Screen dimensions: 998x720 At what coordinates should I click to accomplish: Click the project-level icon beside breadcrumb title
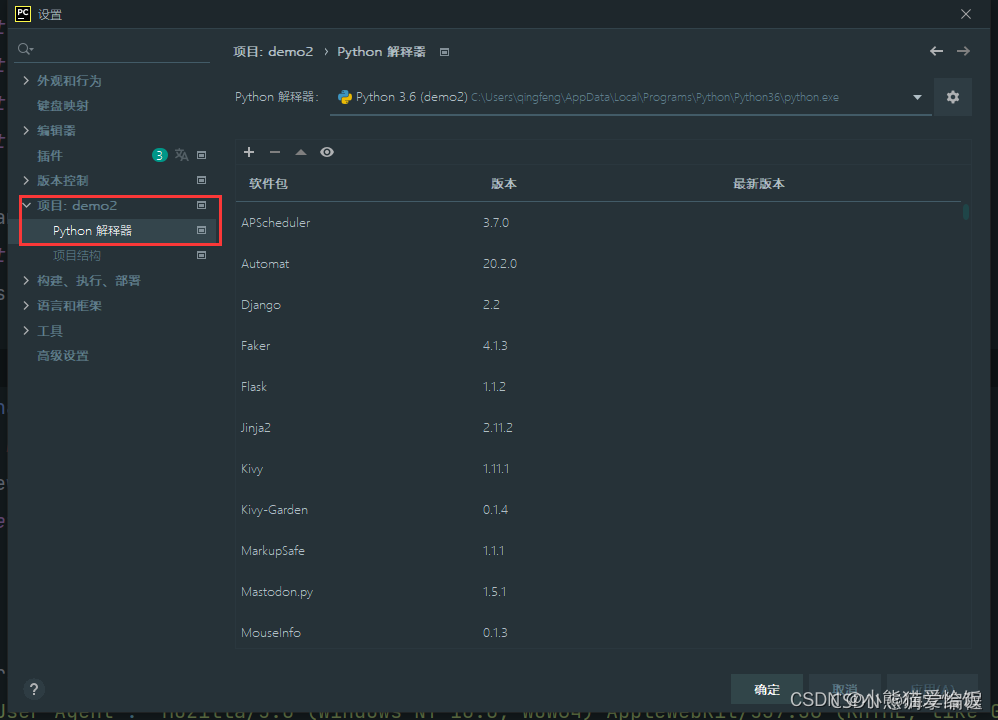click(444, 52)
